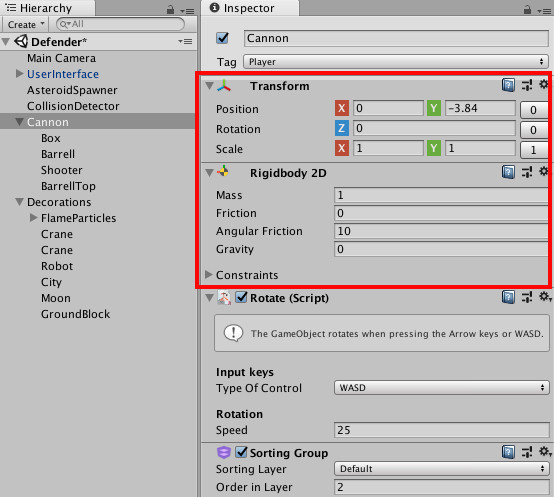Screen dimensions: 554x497
Task: Collapse the Cannon tree arrow
Action: click(x=19, y=122)
